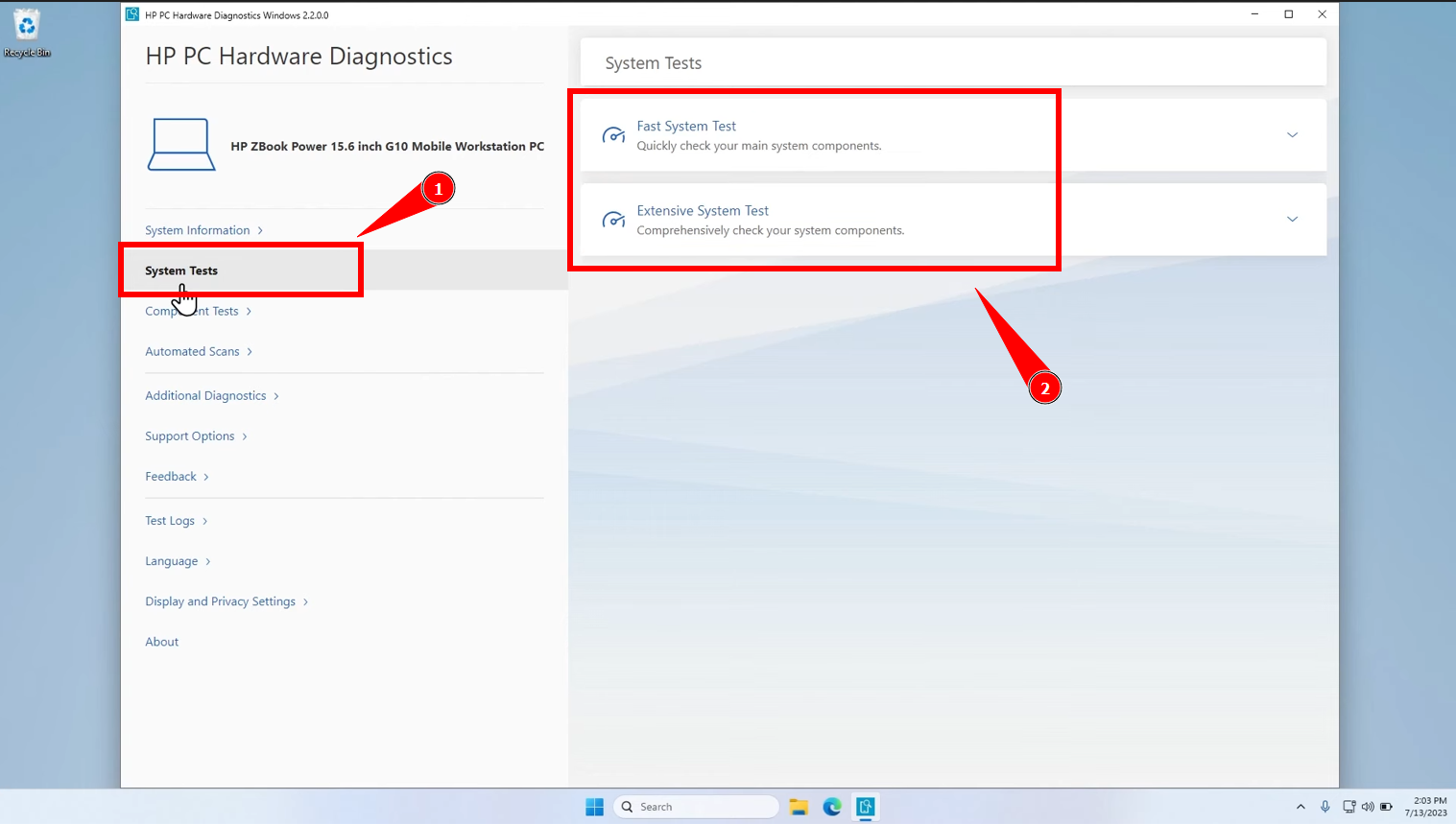
Task: Click the taskbar Search field
Action: pyautogui.click(x=695, y=807)
